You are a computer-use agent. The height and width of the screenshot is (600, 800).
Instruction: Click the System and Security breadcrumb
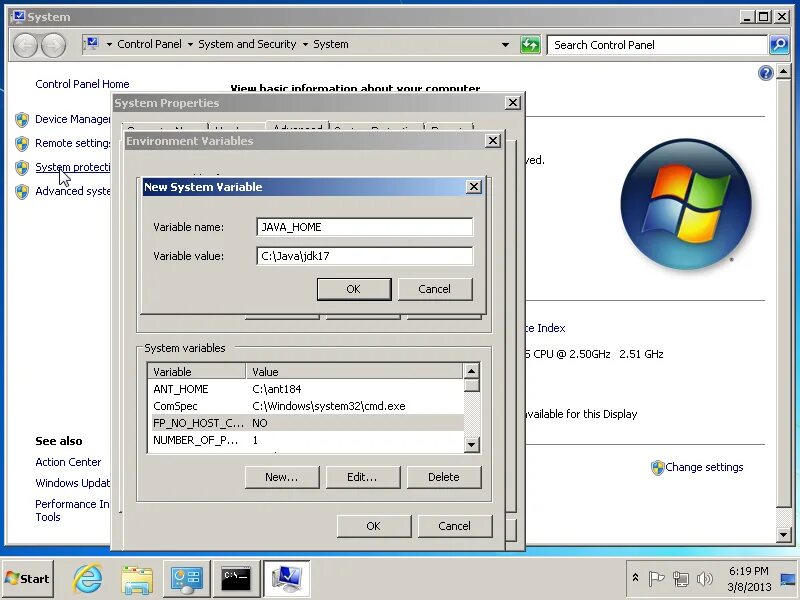tap(247, 44)
